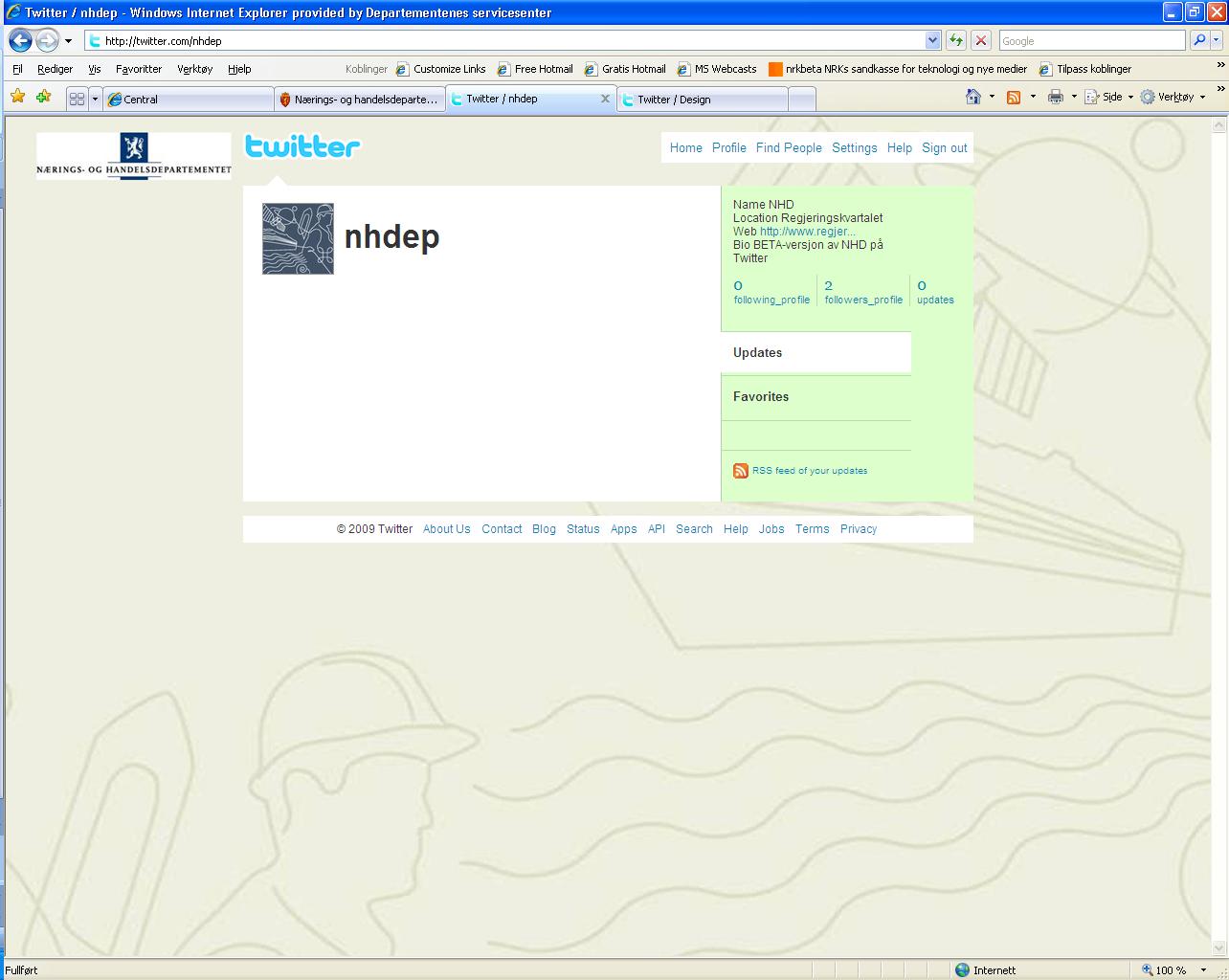Sign out of Twitter
Viewport: 1229px width, 980px height.
click(x=945, y=147)
